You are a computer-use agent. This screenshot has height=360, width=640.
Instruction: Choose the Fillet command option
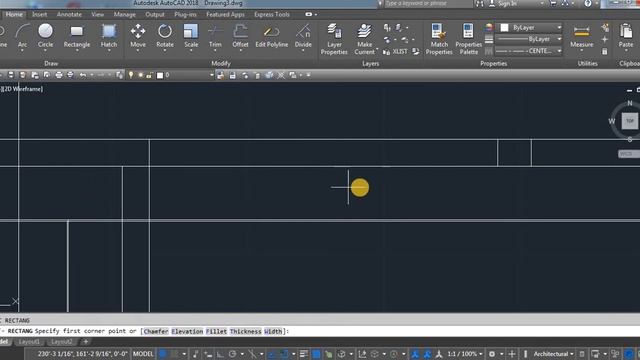point(216,331)
